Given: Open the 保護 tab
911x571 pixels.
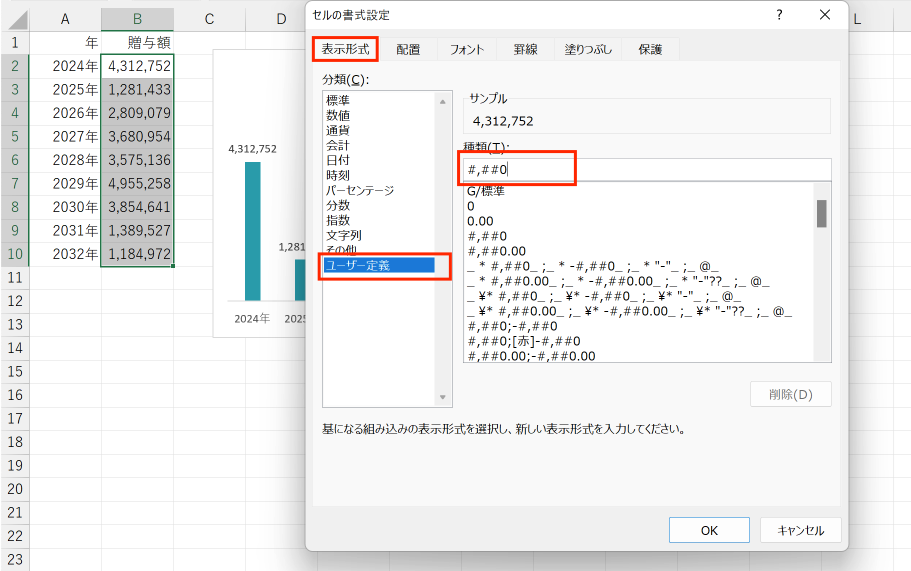Looking at the screenshot, I should point(650,50).
